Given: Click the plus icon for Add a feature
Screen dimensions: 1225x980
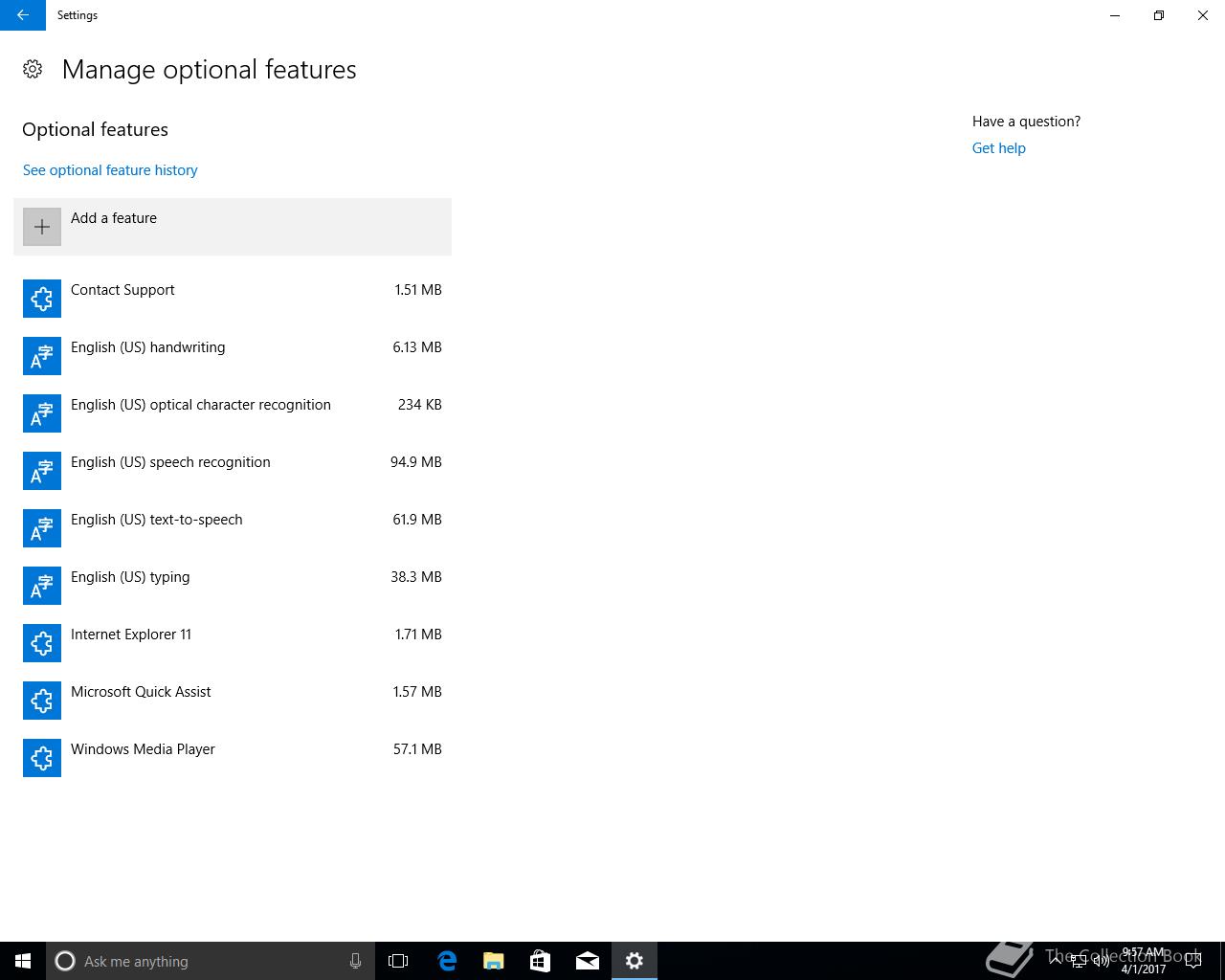Looking at the screenshot, I should [42, 227].
